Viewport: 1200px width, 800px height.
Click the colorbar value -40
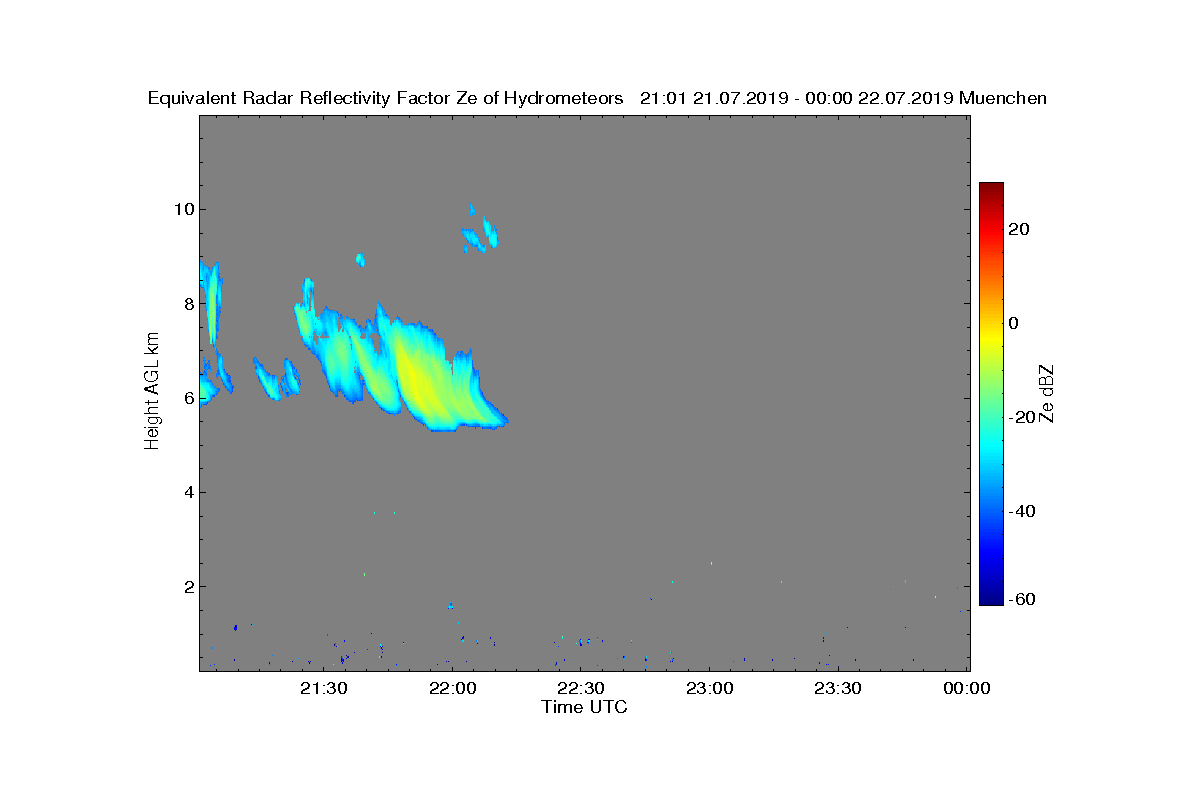tap(1023, 511)
